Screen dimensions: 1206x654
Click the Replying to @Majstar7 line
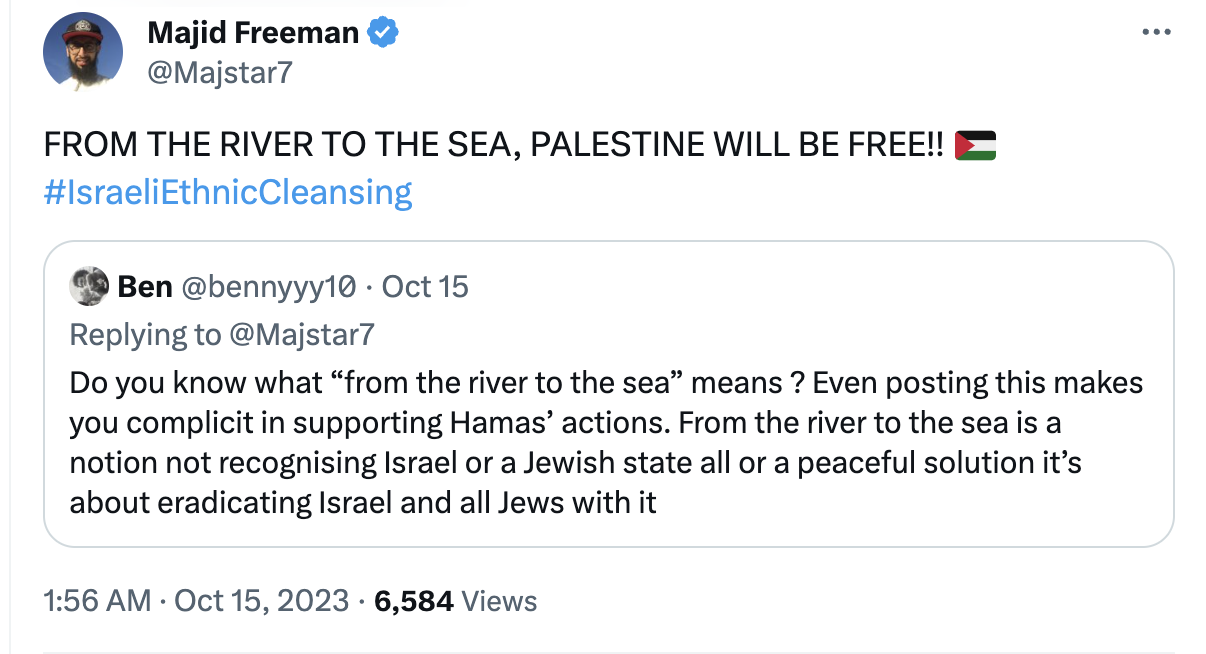[x=222, y=334]
